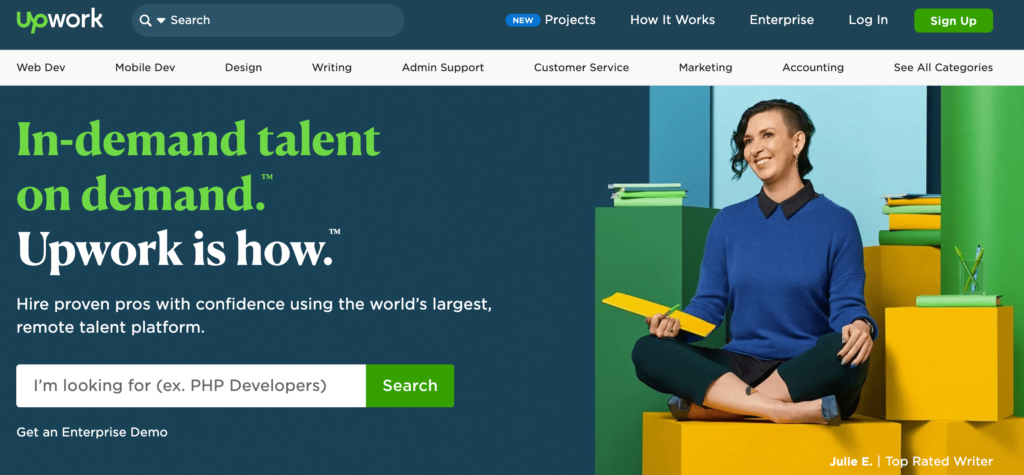The width and height of the screenshot is (1024, 475).
Task: Open the Writing category
Action: [332, 67]
